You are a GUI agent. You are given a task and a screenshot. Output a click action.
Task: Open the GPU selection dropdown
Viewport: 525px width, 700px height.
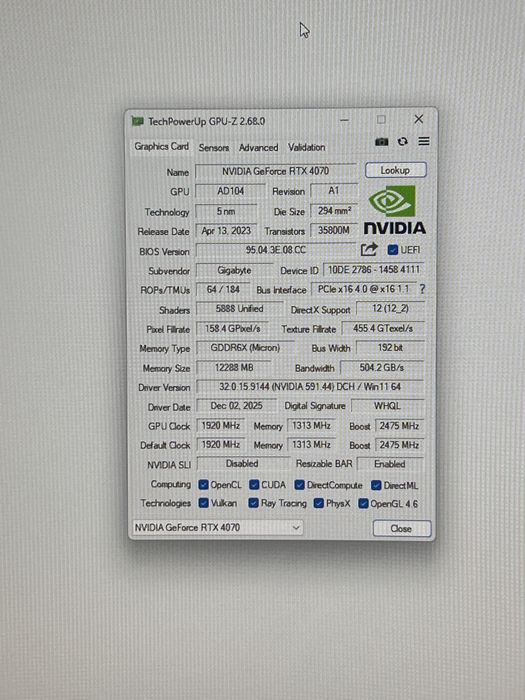(x=217, y=528)
